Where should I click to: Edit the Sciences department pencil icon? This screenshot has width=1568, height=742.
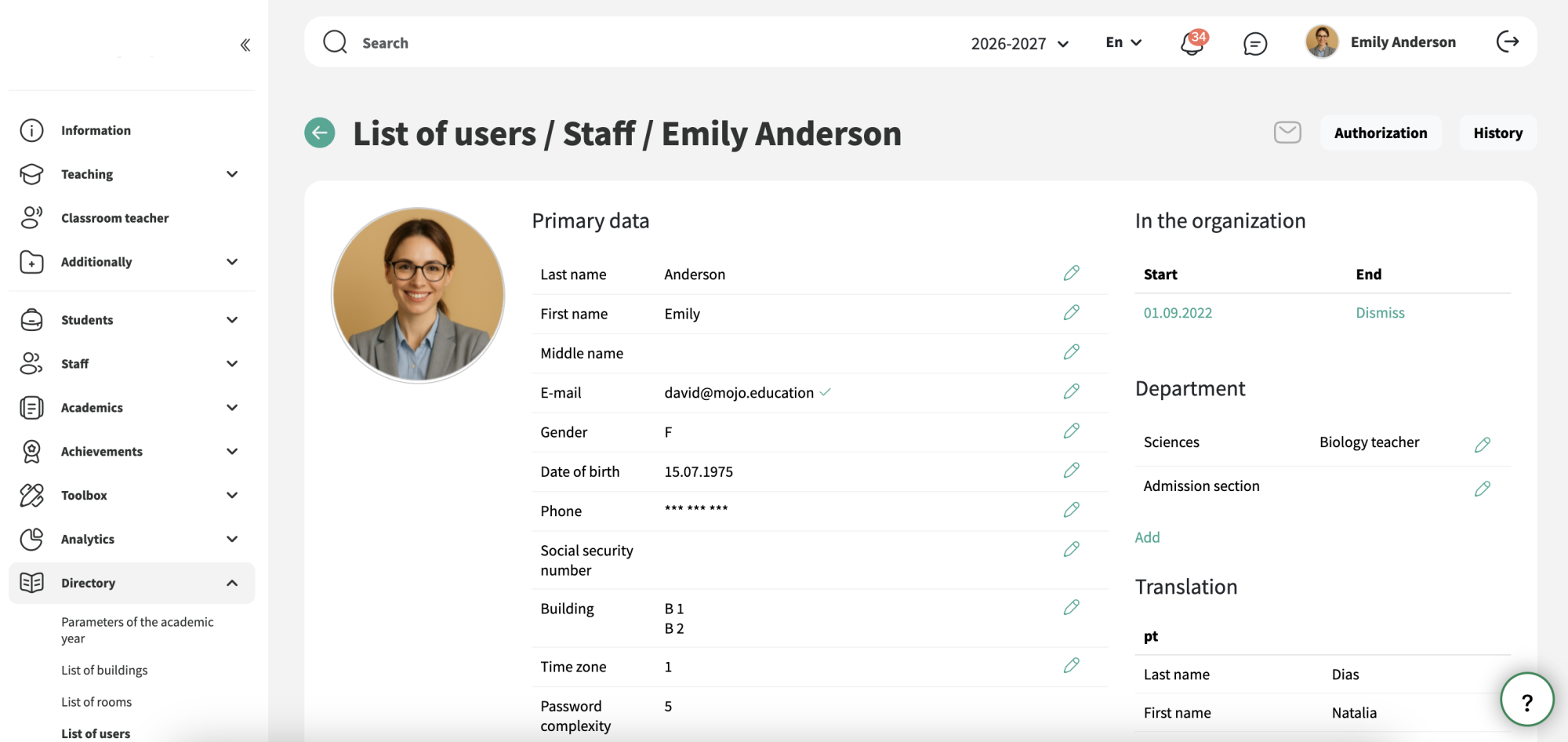(x=1483, y=445)
